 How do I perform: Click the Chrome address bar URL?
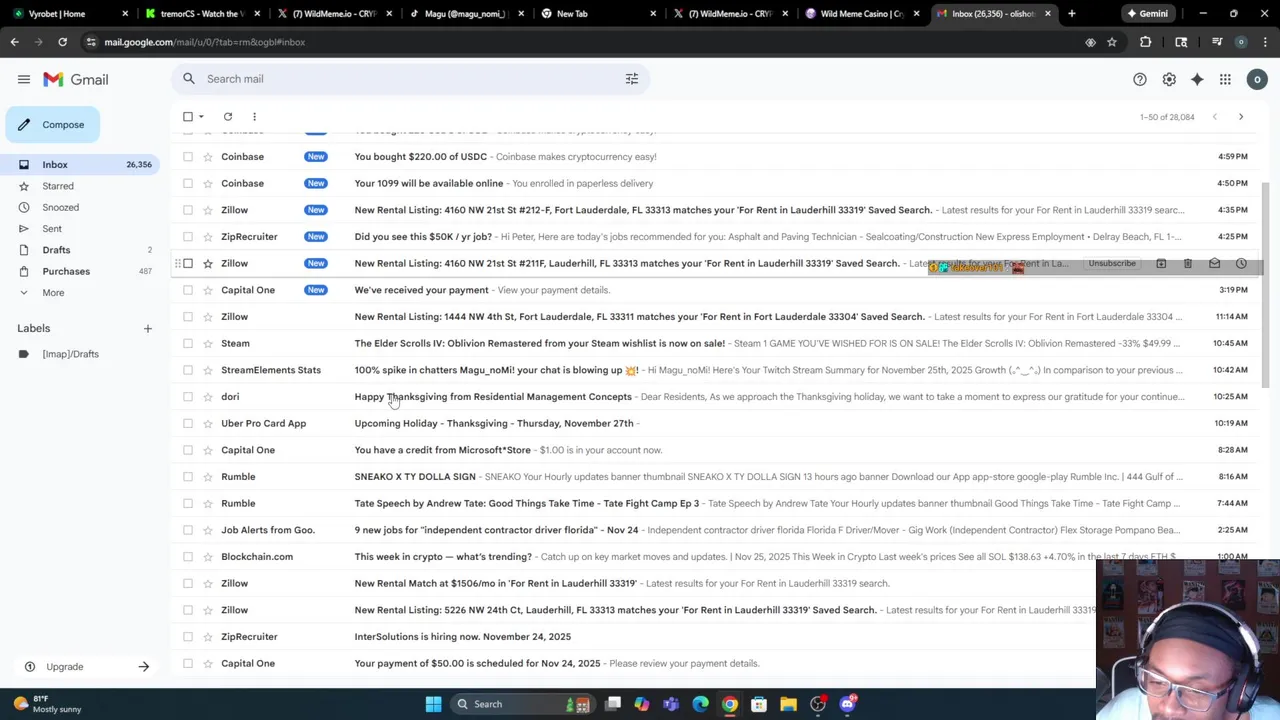205,42
